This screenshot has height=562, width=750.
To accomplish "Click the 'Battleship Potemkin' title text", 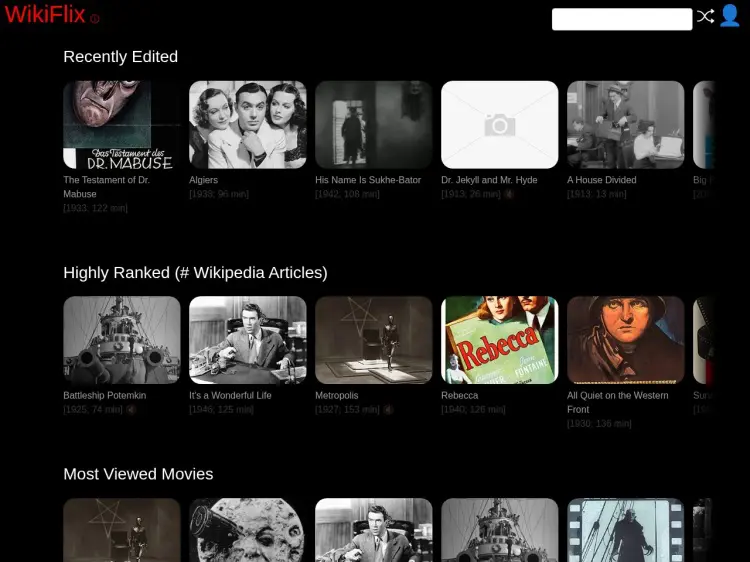I will pos(105,396).
